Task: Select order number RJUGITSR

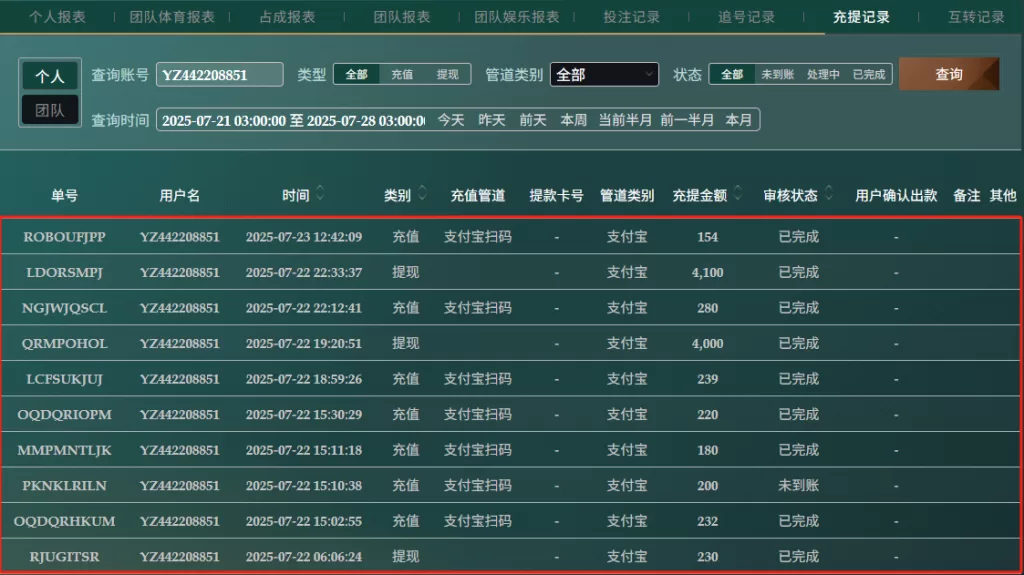Action: point(64,557)
